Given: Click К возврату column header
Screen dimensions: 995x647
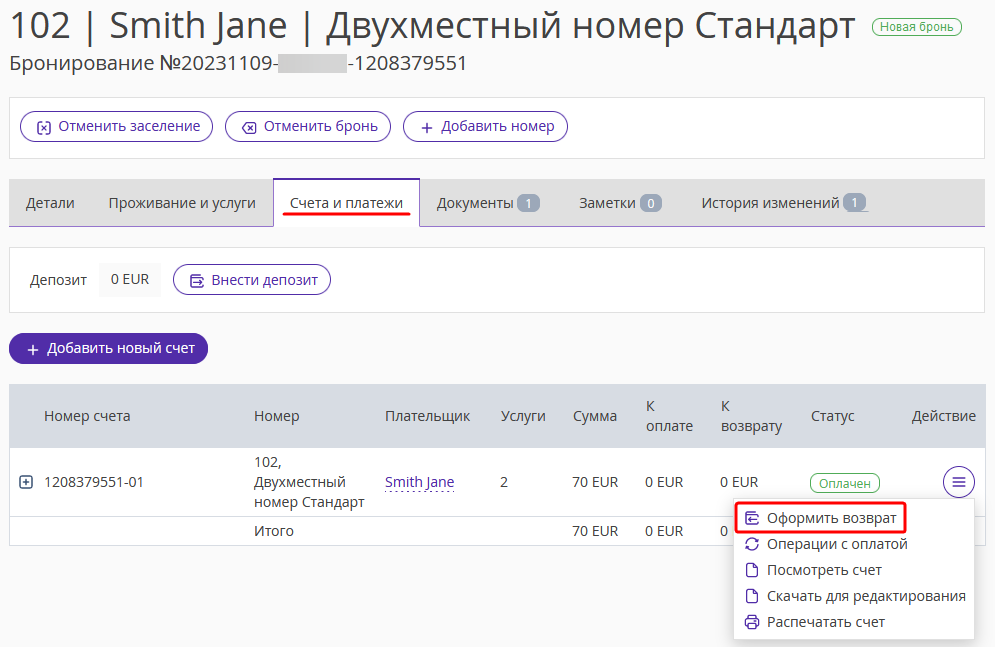Looking at the screenshot, I should click(x=751, y=416).
